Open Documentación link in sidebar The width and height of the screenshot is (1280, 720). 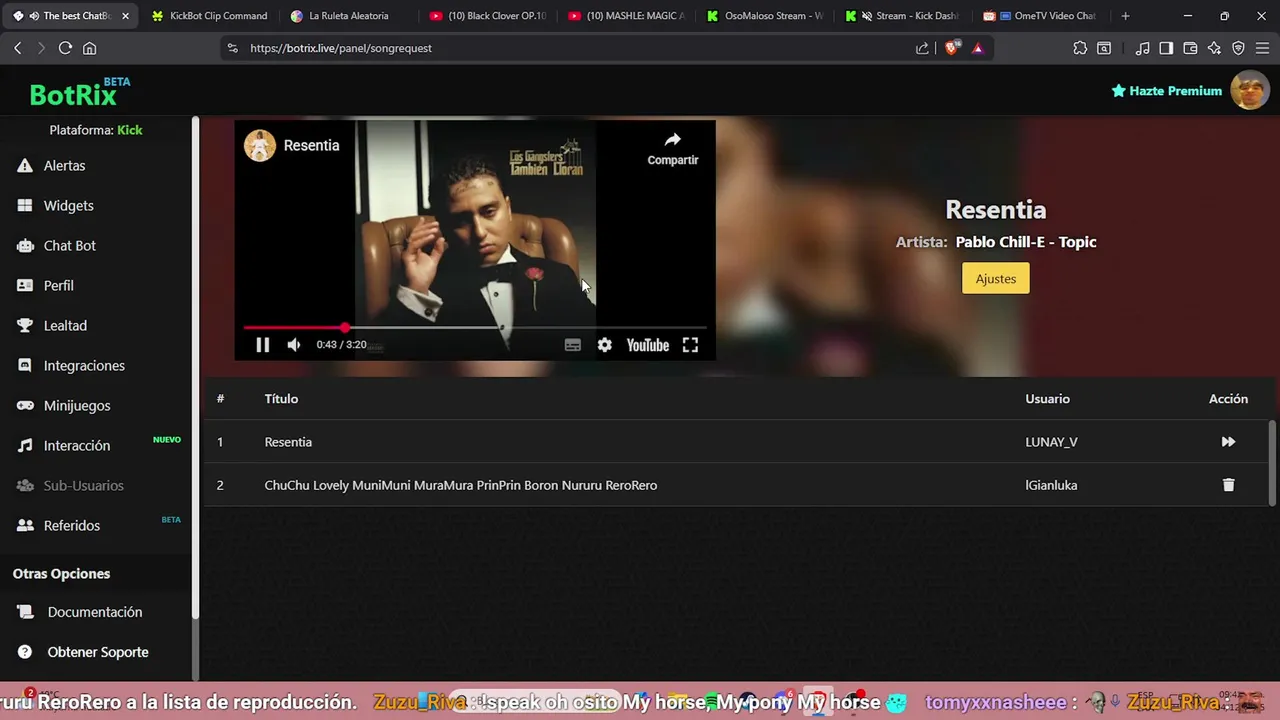pos(94,612)
